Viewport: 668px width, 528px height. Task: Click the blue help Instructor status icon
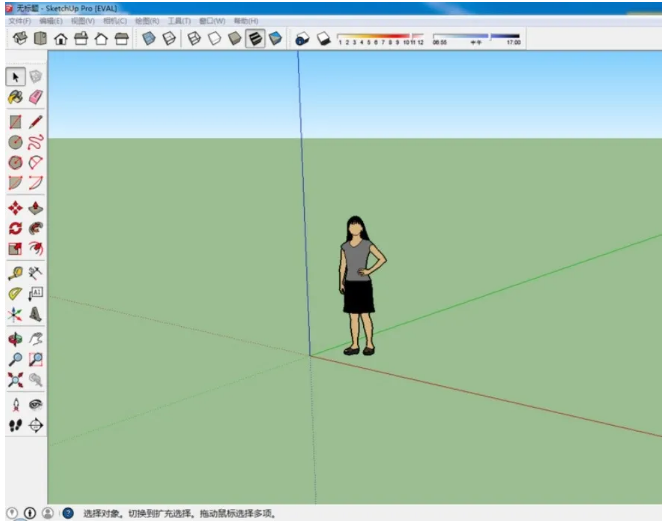(x=68, y=513)
